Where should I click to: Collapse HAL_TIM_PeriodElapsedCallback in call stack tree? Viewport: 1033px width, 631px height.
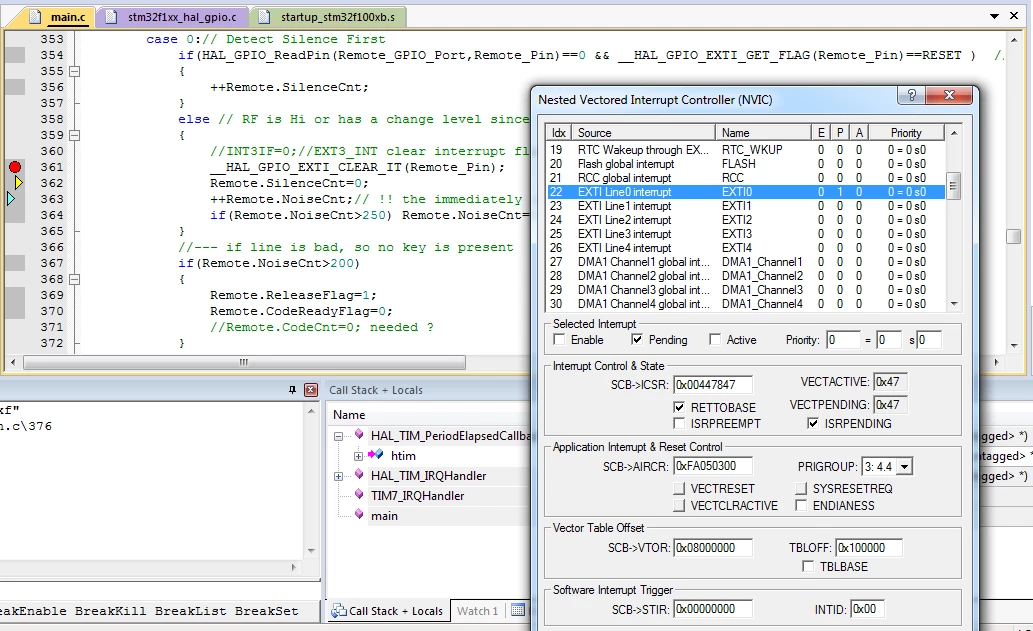click(x=339, y=436)
